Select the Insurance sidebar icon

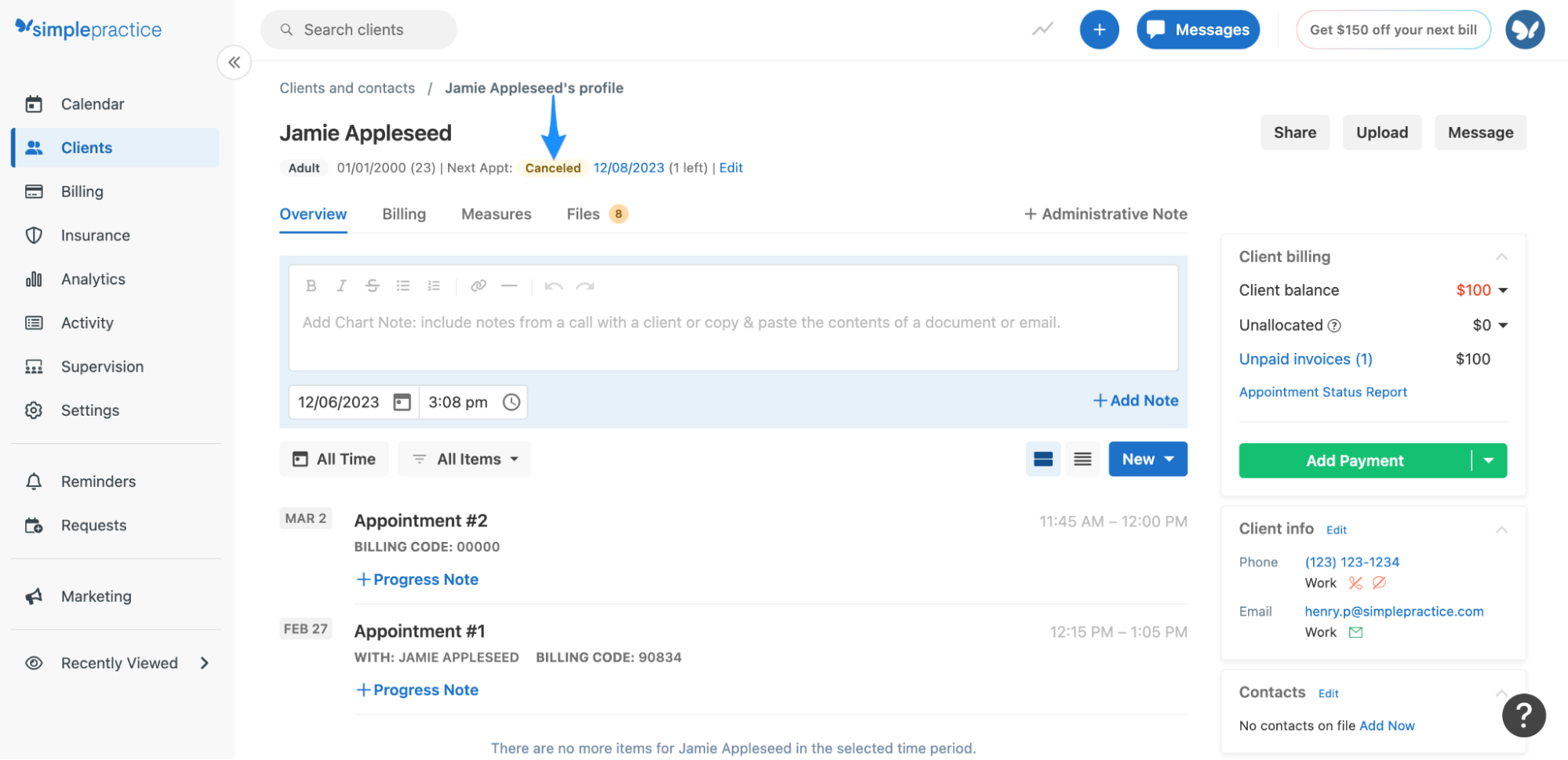pos(35,235)
